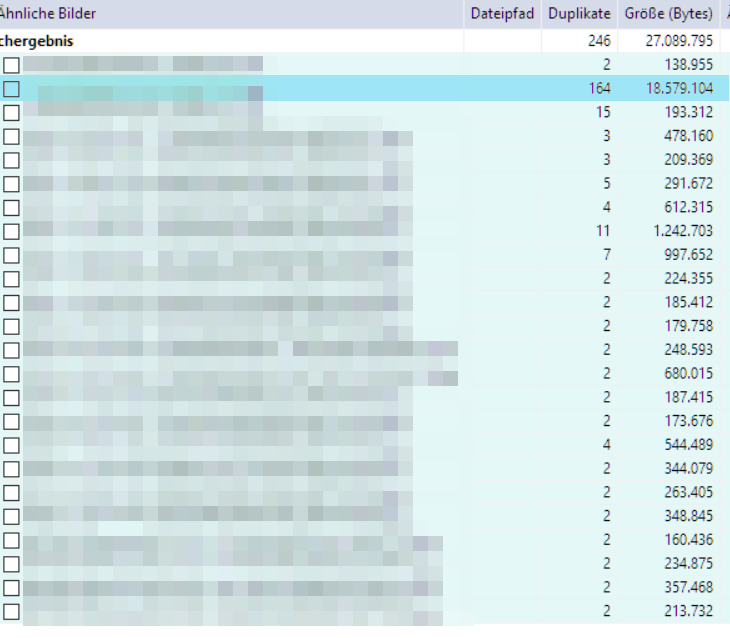
Task: Toggle the checkbox for the 213.732 row
Action: (11, 611)
